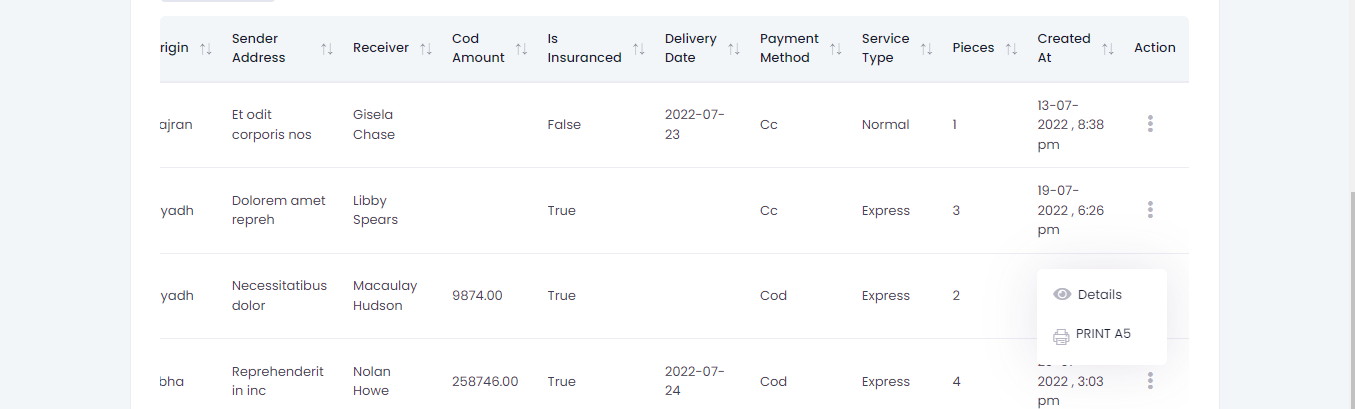This screenshot has height=409, width=1355.
Task: Open action menu for Gisela Chase row
Action: (1150, 124)
